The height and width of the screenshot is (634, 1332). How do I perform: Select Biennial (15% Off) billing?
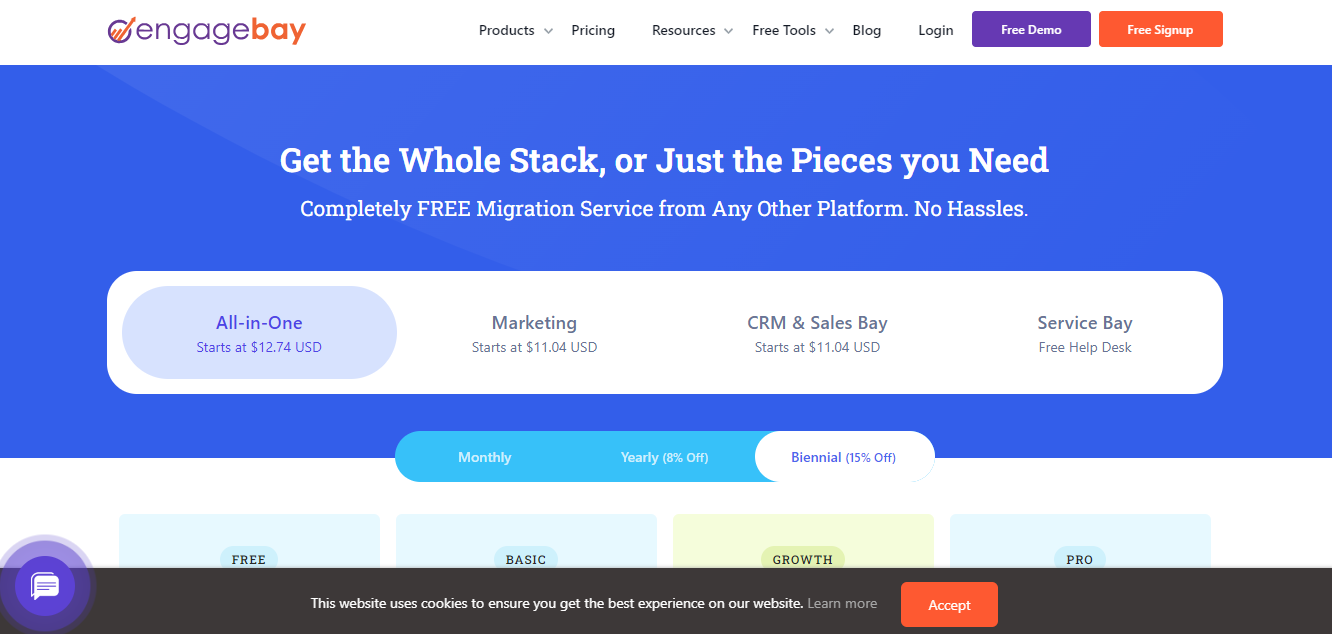[x=843, y=457]
